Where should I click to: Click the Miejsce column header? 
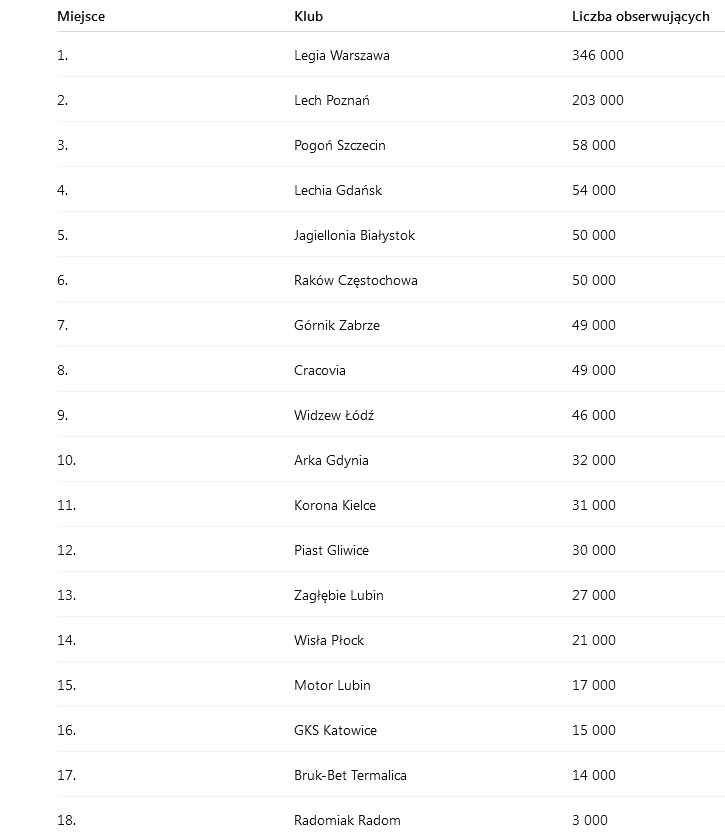(81, 17)
